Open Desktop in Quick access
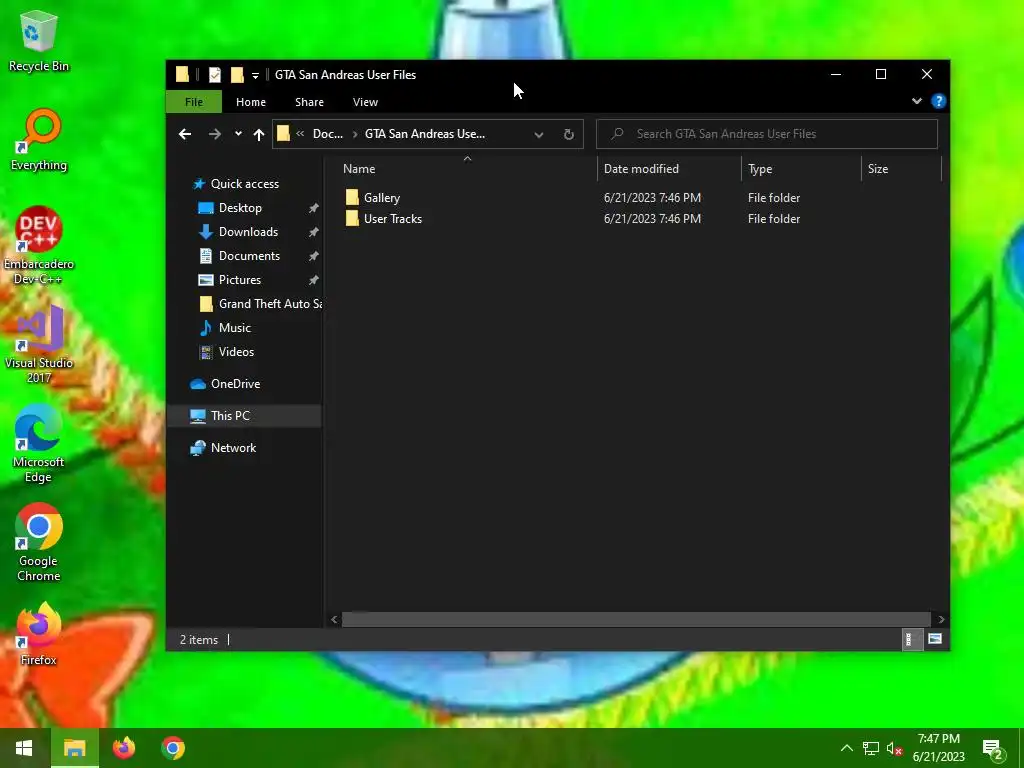Viewport: 1024px width, 768px height. point(240,208)
